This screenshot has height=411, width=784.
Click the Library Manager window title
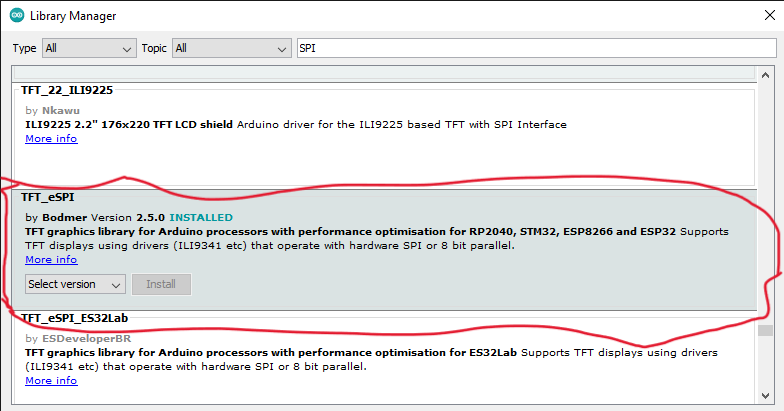(x=73, y=16)
